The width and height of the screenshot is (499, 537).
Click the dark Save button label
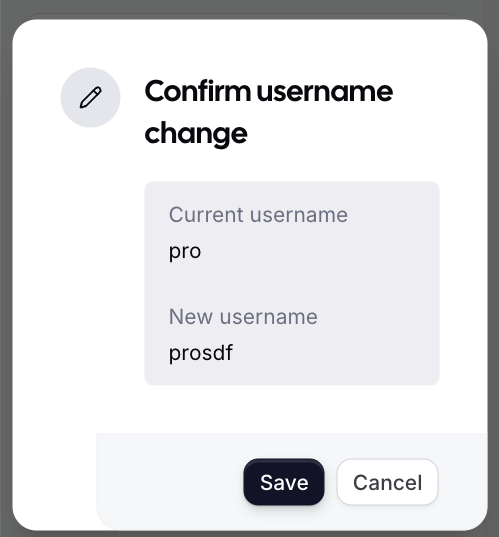(x=284, y=483)
